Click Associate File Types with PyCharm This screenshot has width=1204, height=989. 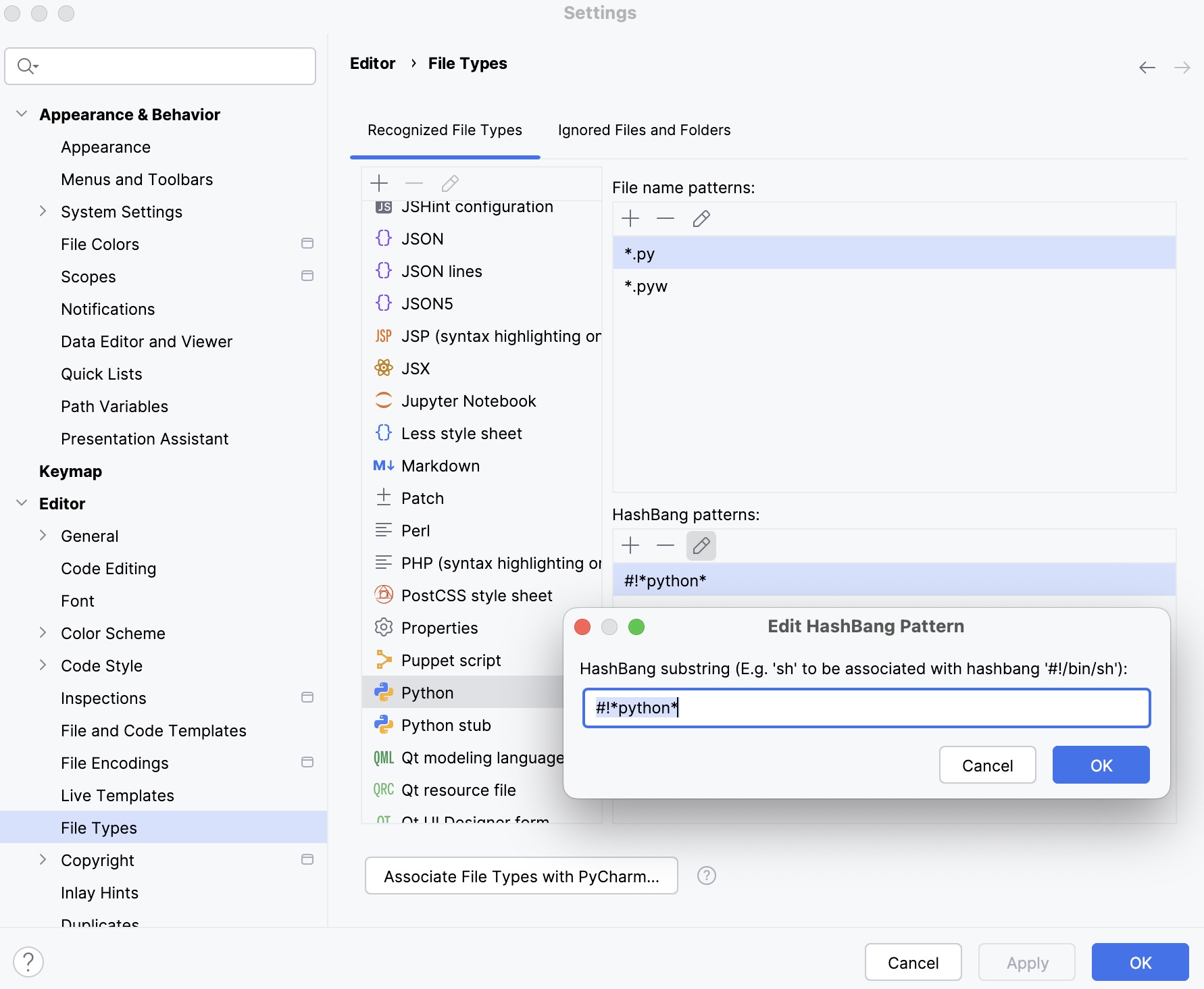coord(520,876)
